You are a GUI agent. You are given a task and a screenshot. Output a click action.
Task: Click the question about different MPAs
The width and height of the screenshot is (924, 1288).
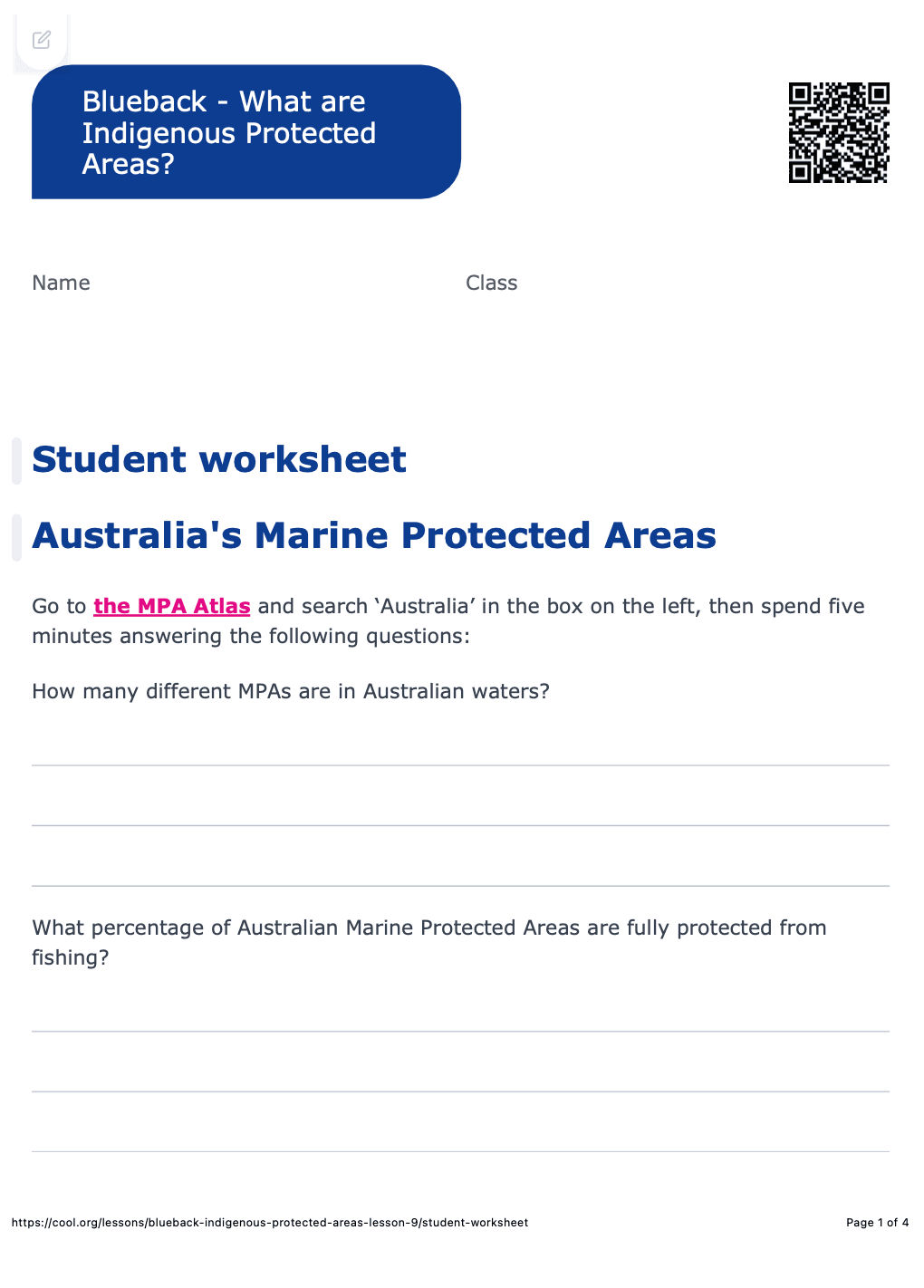pyautogui.click(x=291, y=691)
